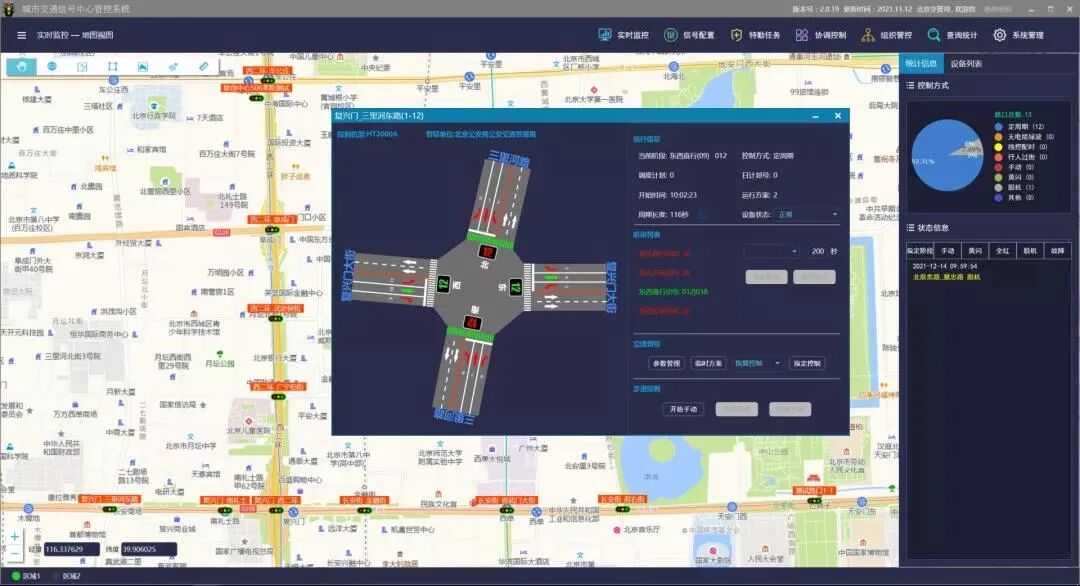Click the latitude field showing 39.906025

pos(149,549)
